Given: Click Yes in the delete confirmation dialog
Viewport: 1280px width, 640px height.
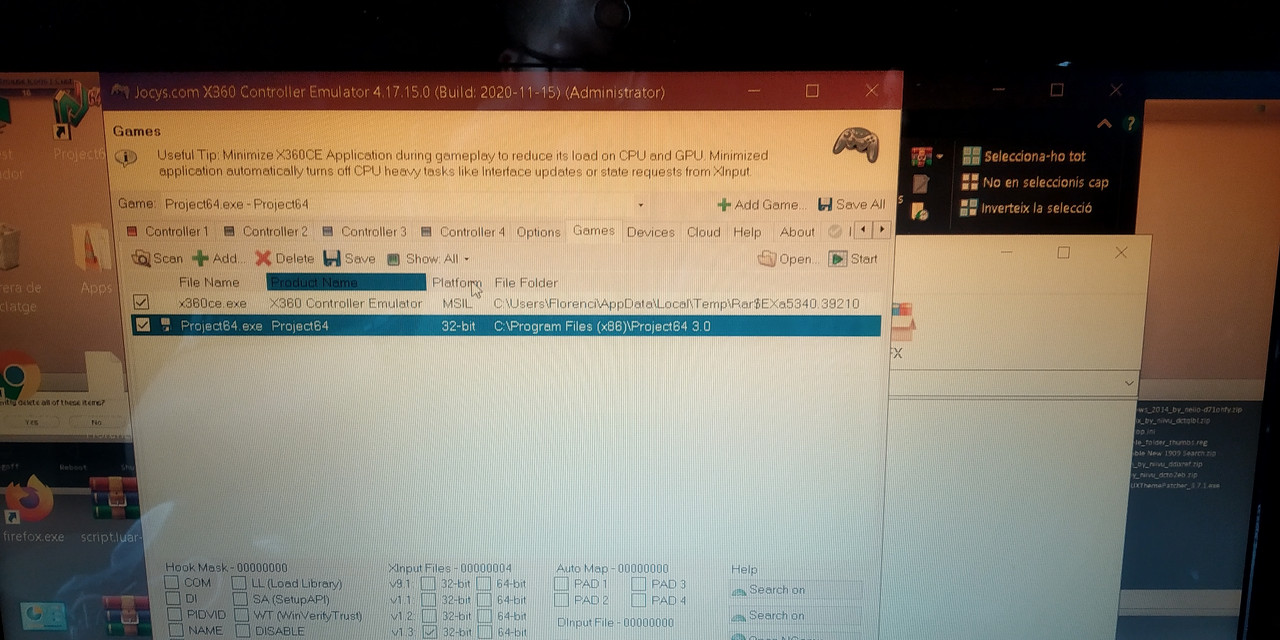Looking at the screenshot, I should coord(30,422).
